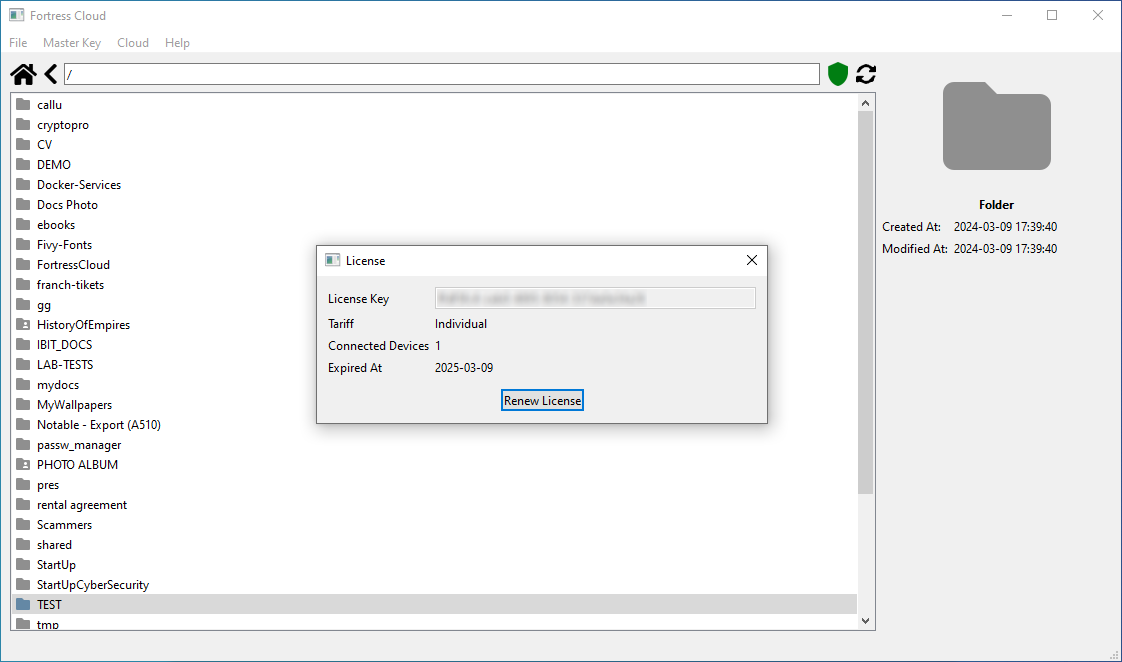1122x662 pixels.
Task: Click the License dialog icon in its title bar
Action: 332,259
